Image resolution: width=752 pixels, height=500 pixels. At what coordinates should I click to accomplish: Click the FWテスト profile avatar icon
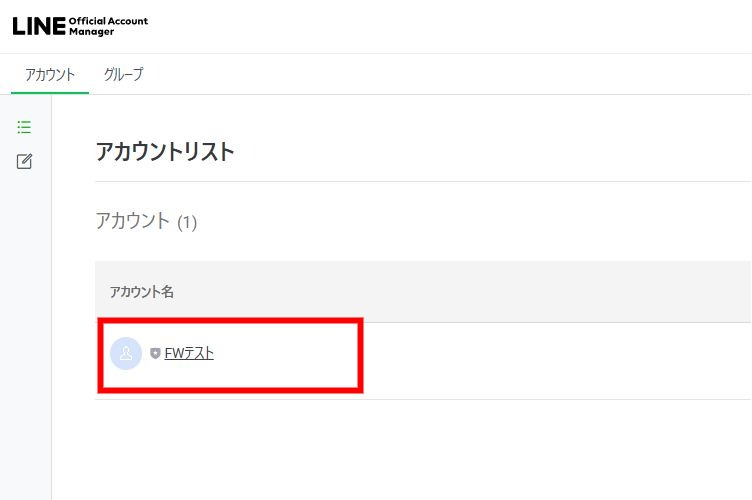[126, 353]
